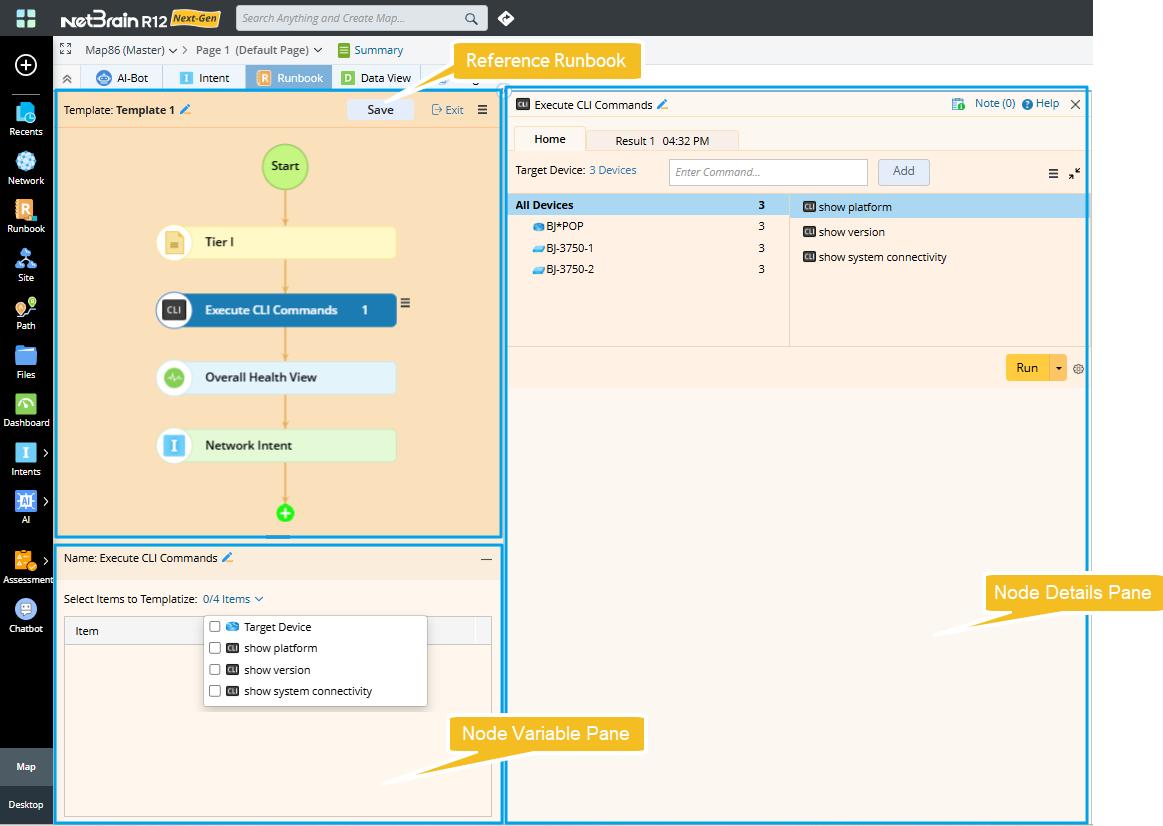Switch to the Result 1 tab
Viewport: 1163px width, 826px height.
pyautogui.click(x=661, y=141)
